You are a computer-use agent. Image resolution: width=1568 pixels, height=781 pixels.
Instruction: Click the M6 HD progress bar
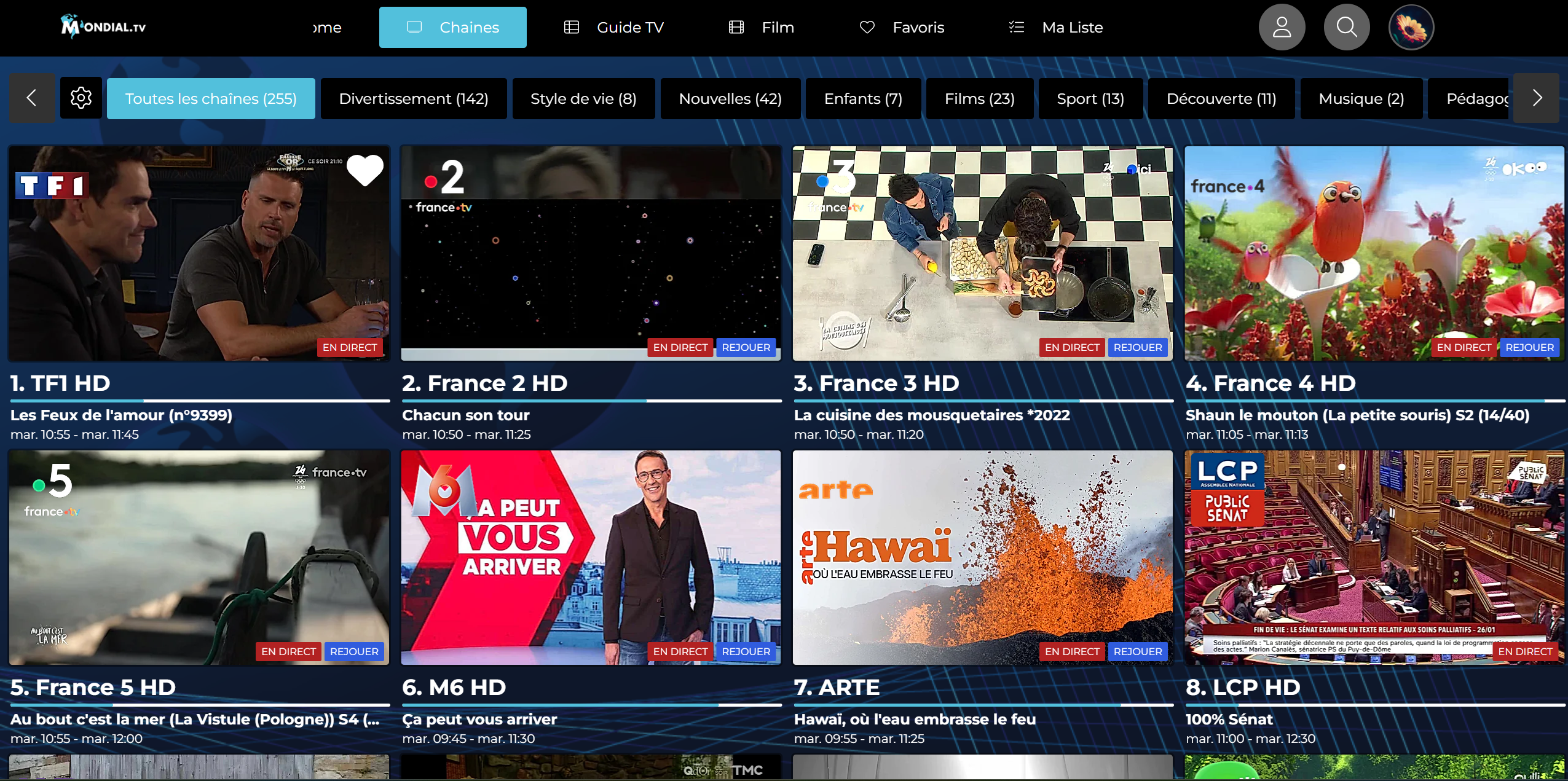(592, 705)
